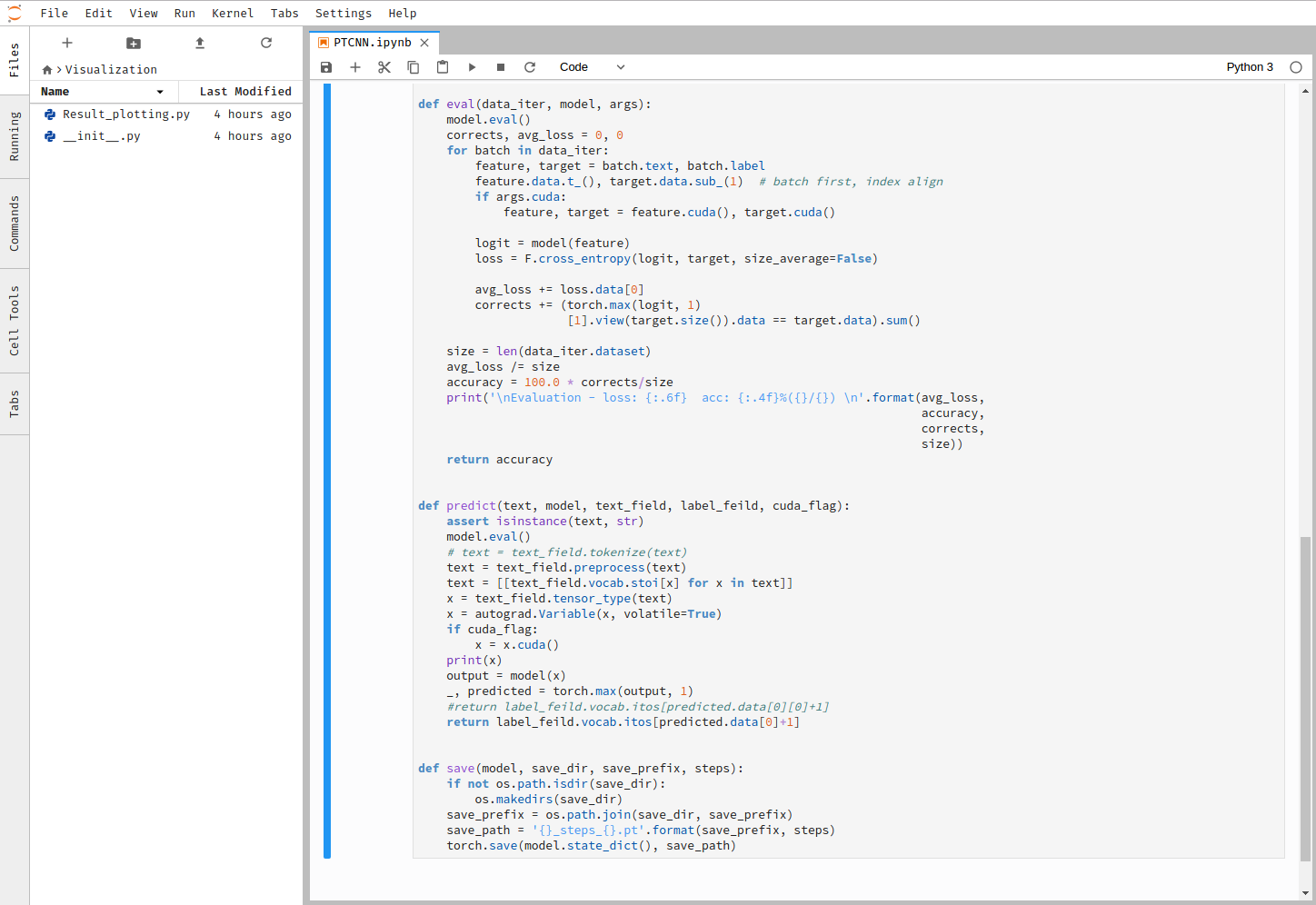
Task: Click the 'if args.cuda:' line
Action: coord(520,197)
